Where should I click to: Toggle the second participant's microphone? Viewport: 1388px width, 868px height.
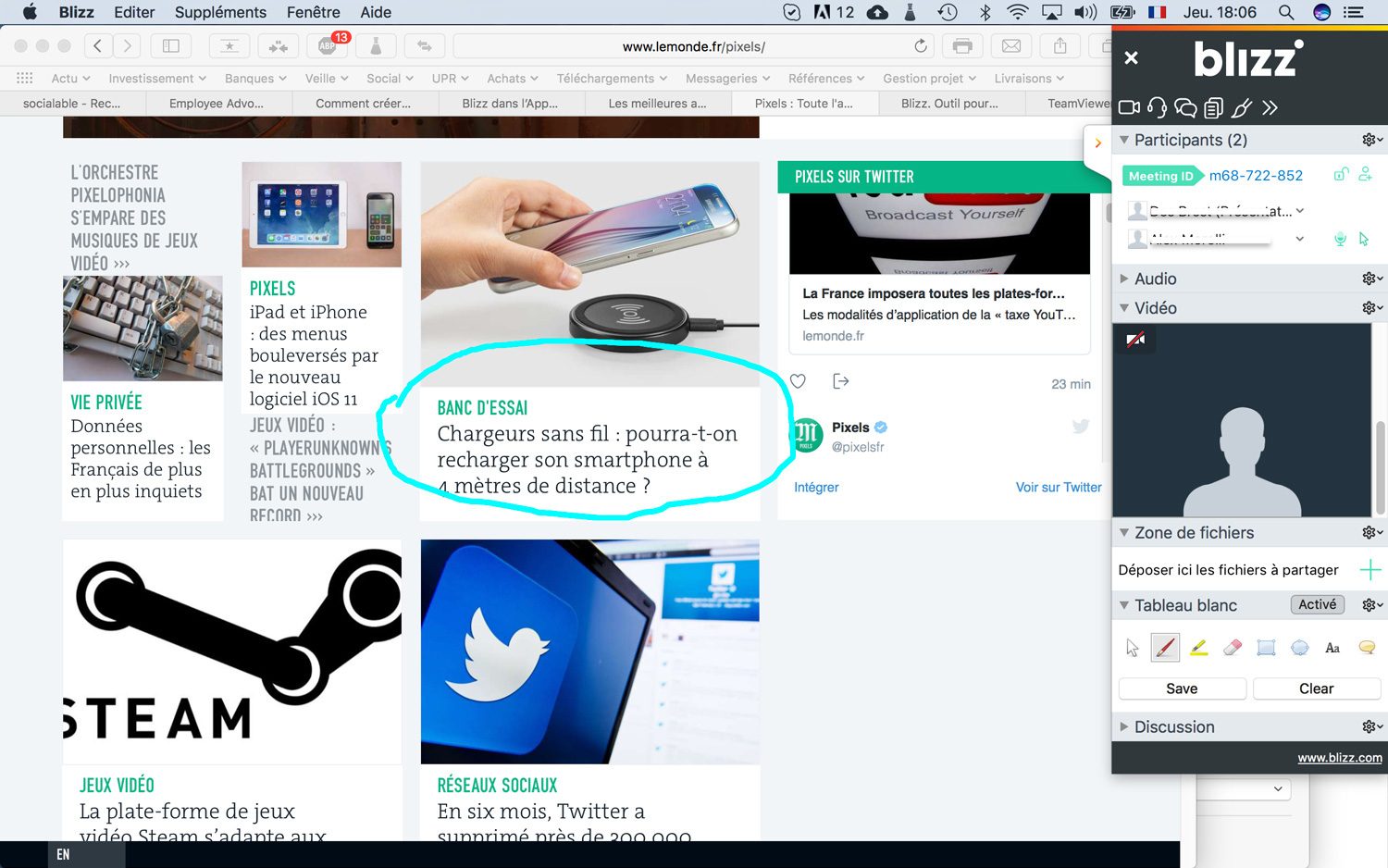pos(1340,239)
